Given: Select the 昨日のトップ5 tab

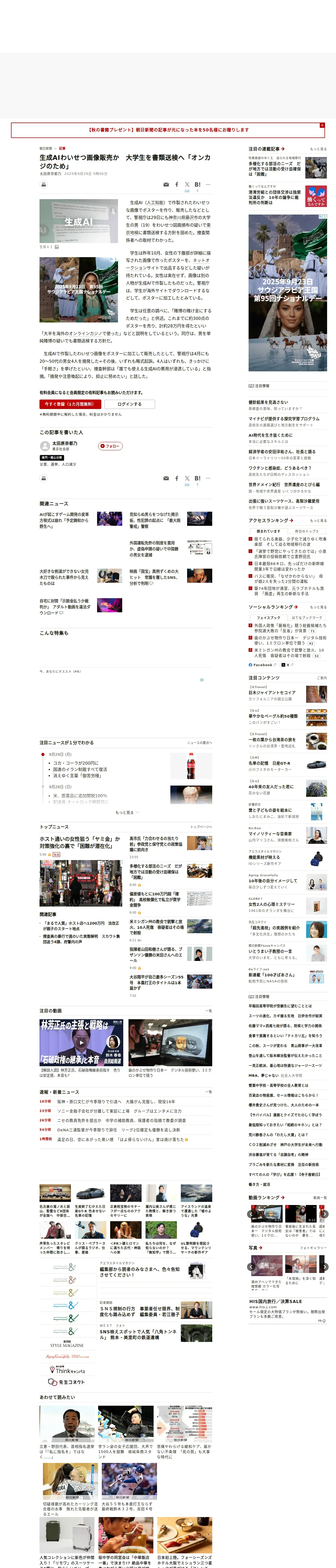Looking at the screenshot, I should (307, 531).
